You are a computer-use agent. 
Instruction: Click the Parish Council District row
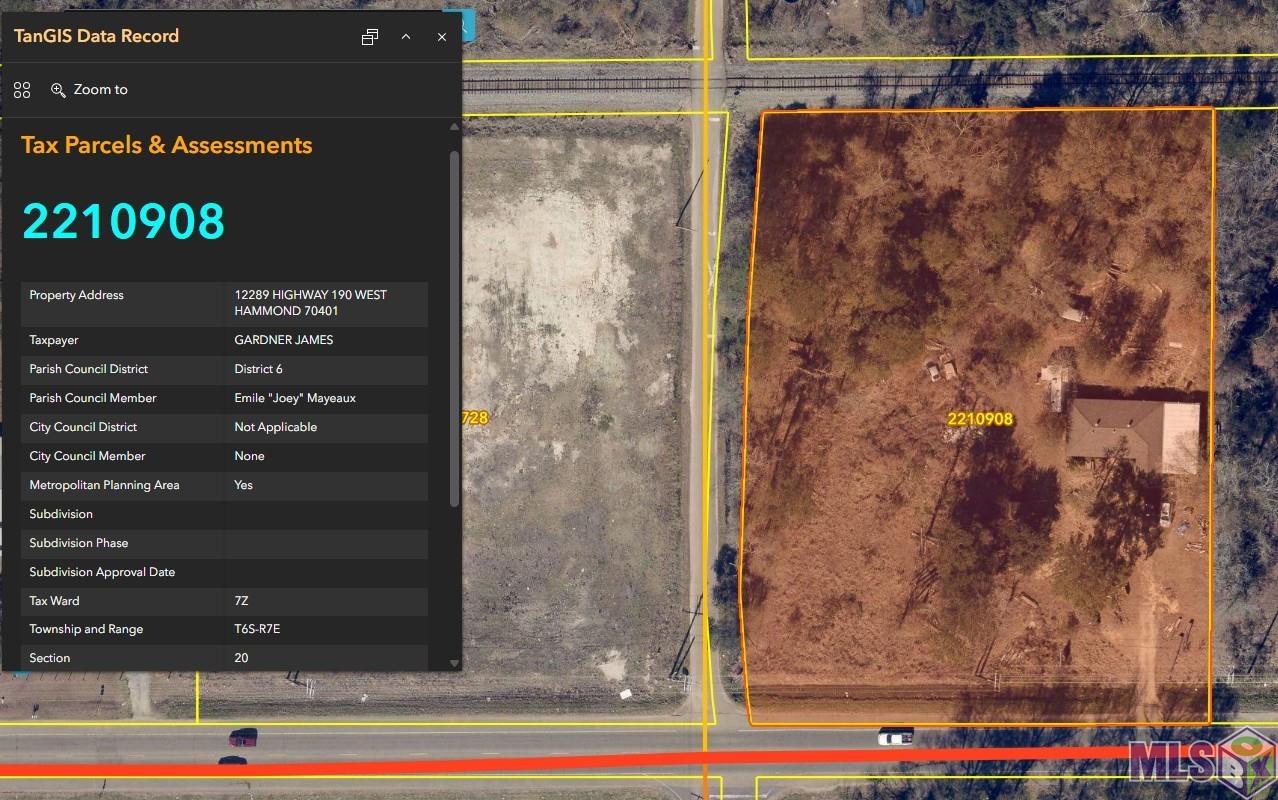tap(224, 369)
